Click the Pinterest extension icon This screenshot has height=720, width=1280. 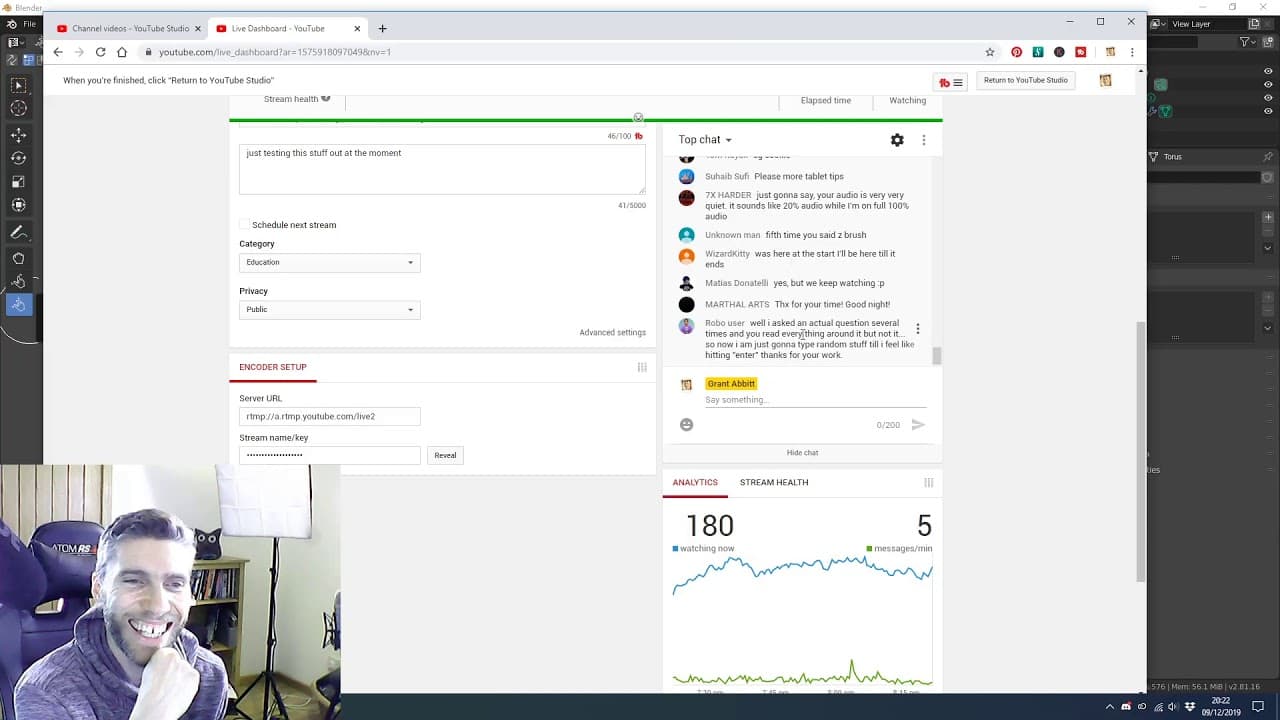[x=1016, y=52]
